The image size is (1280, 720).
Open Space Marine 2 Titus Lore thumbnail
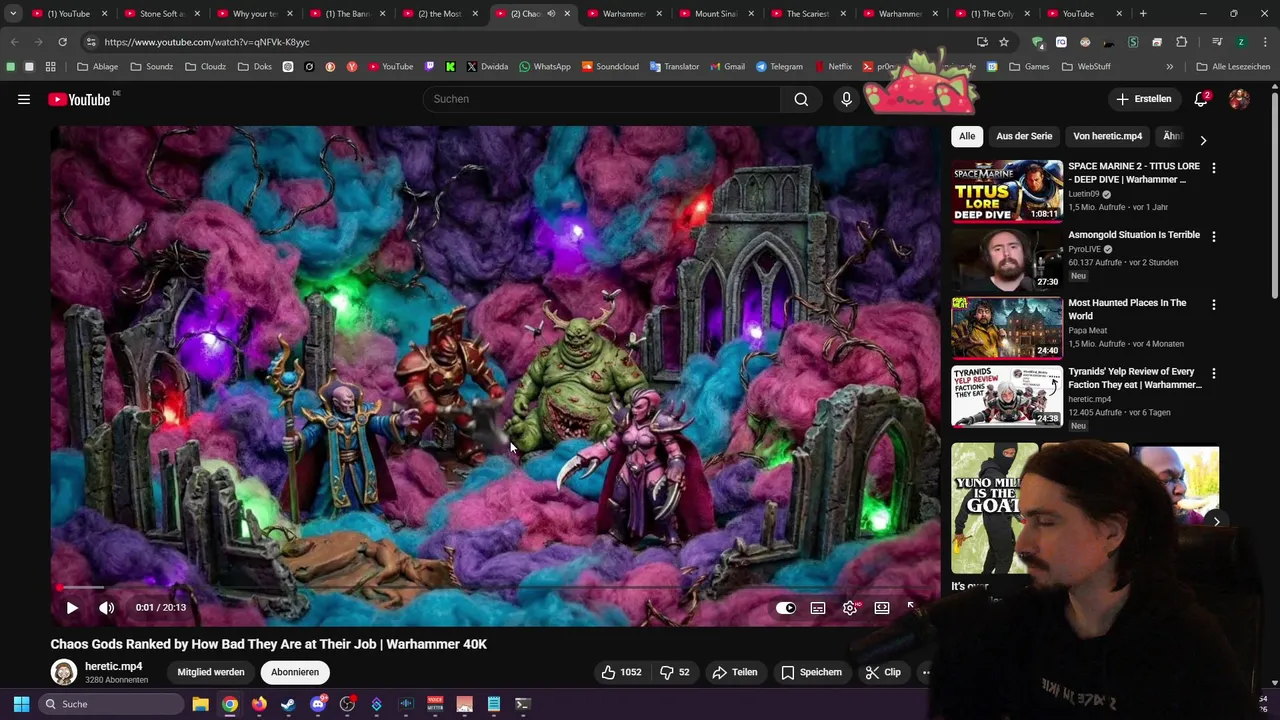[x=1007, y=191]
